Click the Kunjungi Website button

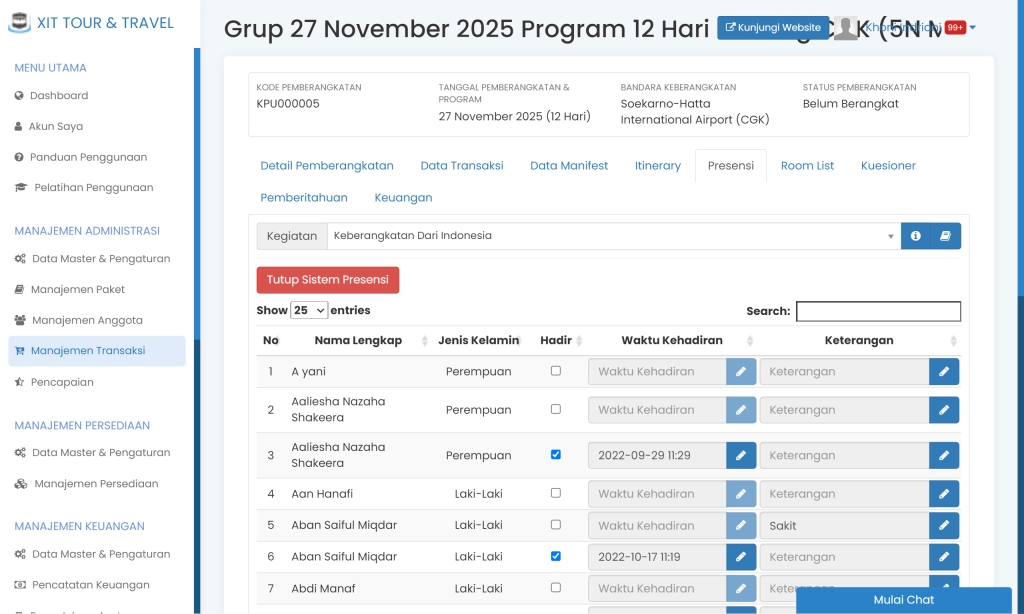point(772,28)
